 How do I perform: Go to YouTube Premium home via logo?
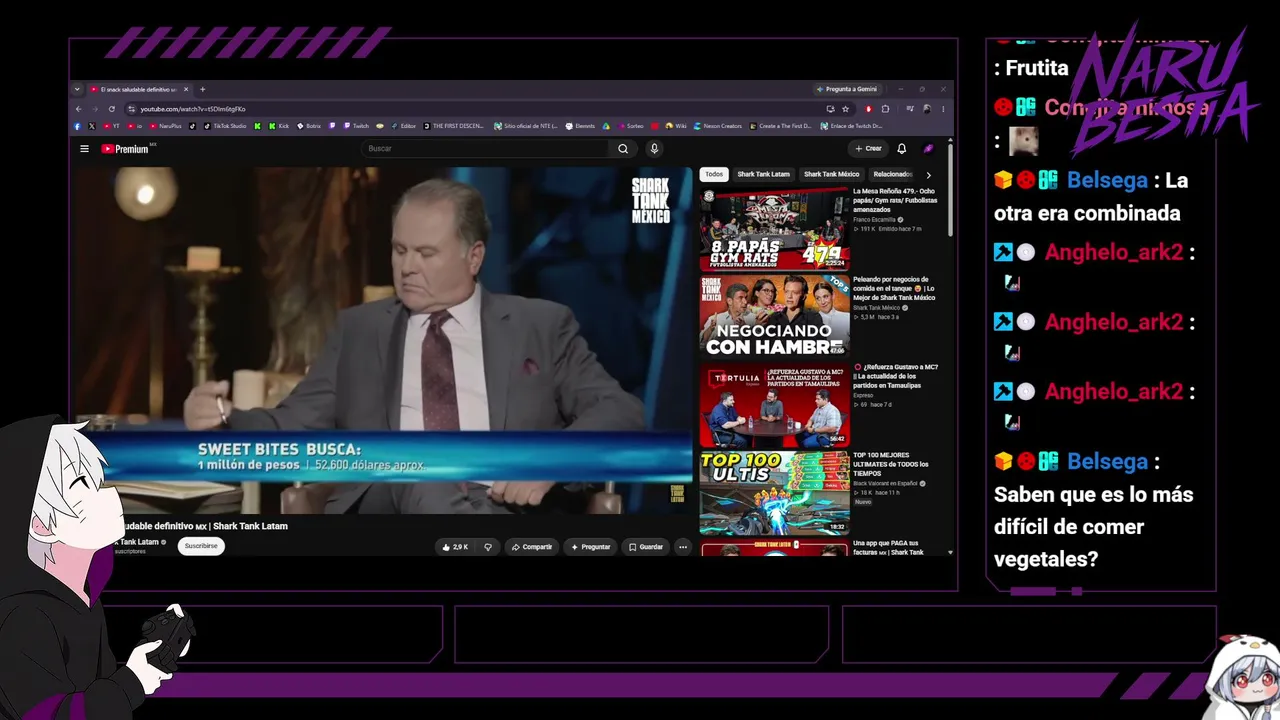point(127,149)
